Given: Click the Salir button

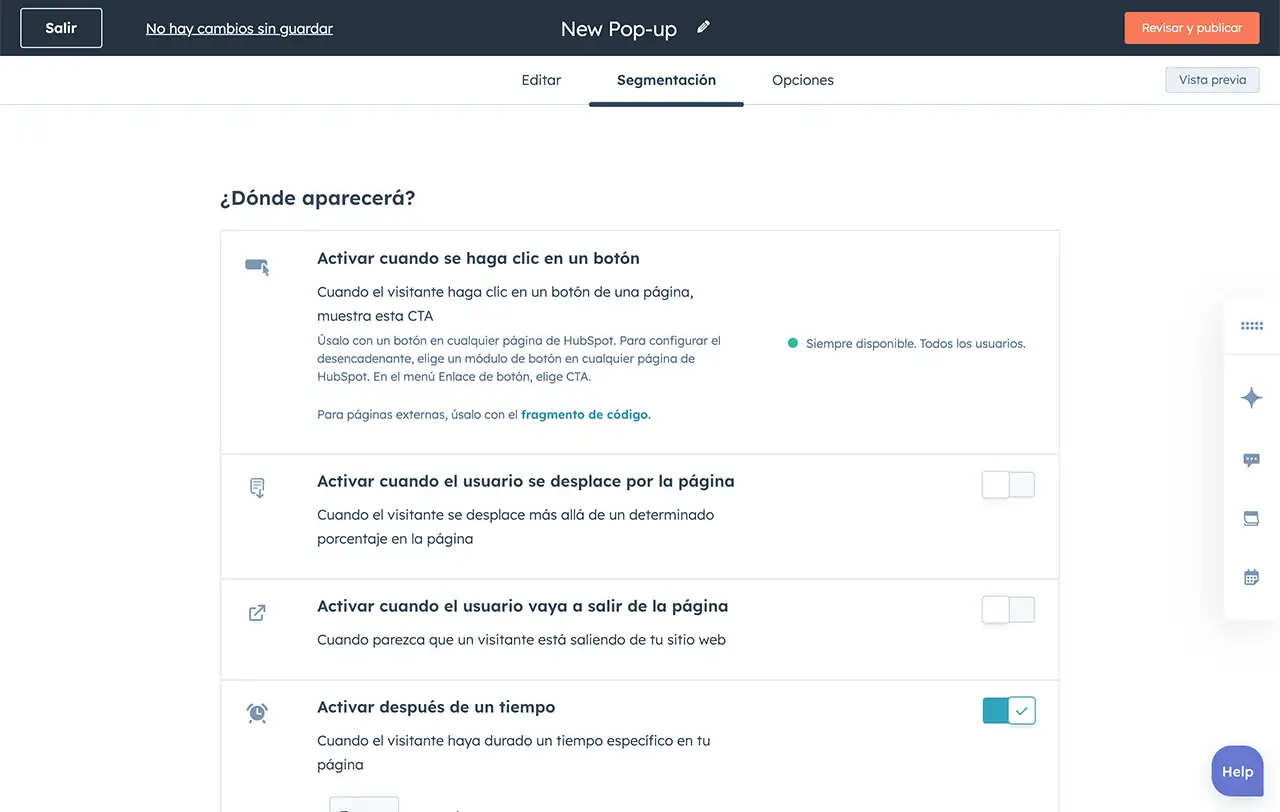Looking at the screenshot, I should [61, 28].
